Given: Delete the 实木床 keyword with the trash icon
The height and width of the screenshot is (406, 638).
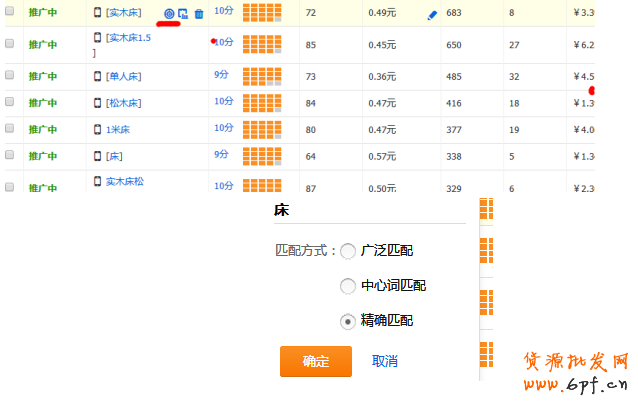Looking at the screenshot, I should (x=198, y=13).
